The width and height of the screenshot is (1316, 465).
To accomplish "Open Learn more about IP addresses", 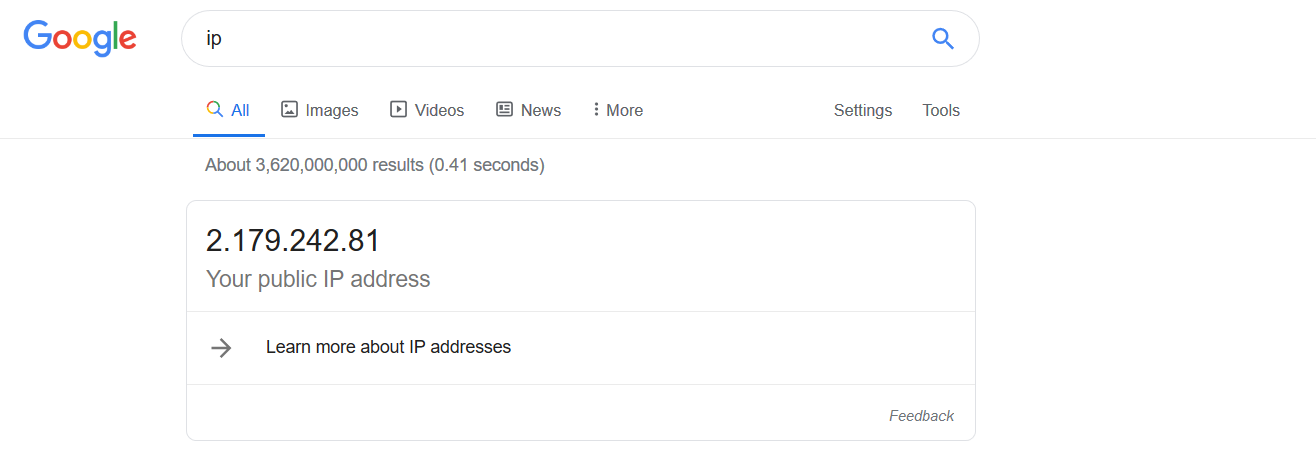I will [388, 347].
